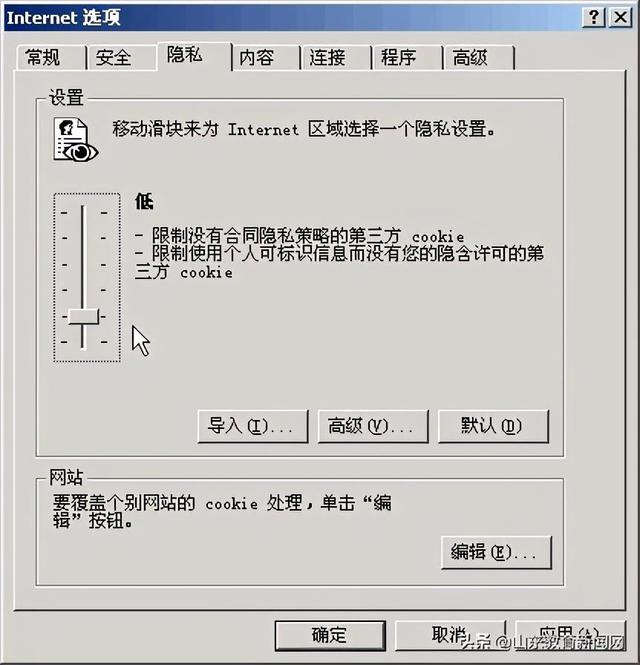Switch to the 程序 tab
Viewport: 640px width, 665px height.
click(x=407, y=57)
